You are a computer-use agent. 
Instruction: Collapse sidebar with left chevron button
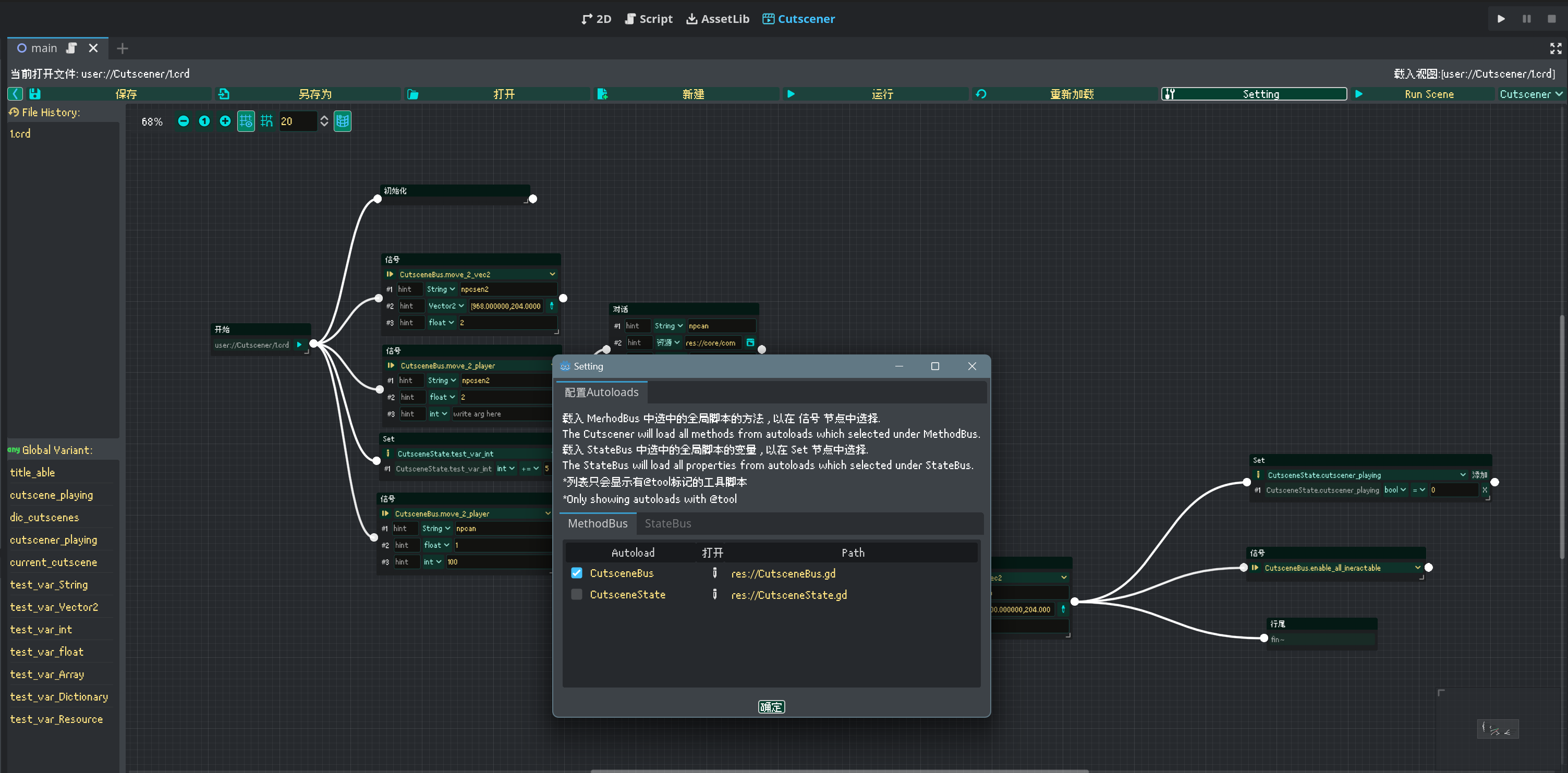click(15, 94)
